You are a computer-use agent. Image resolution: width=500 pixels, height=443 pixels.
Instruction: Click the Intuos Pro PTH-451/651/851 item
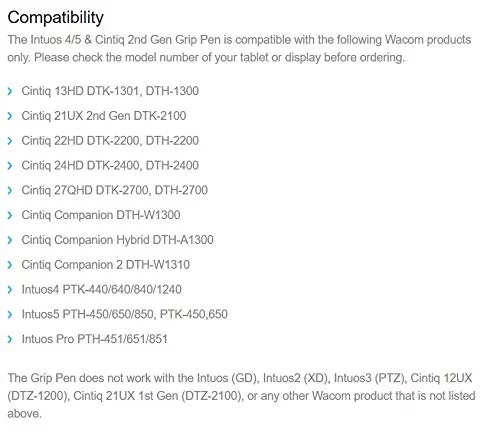coord(95,339)
